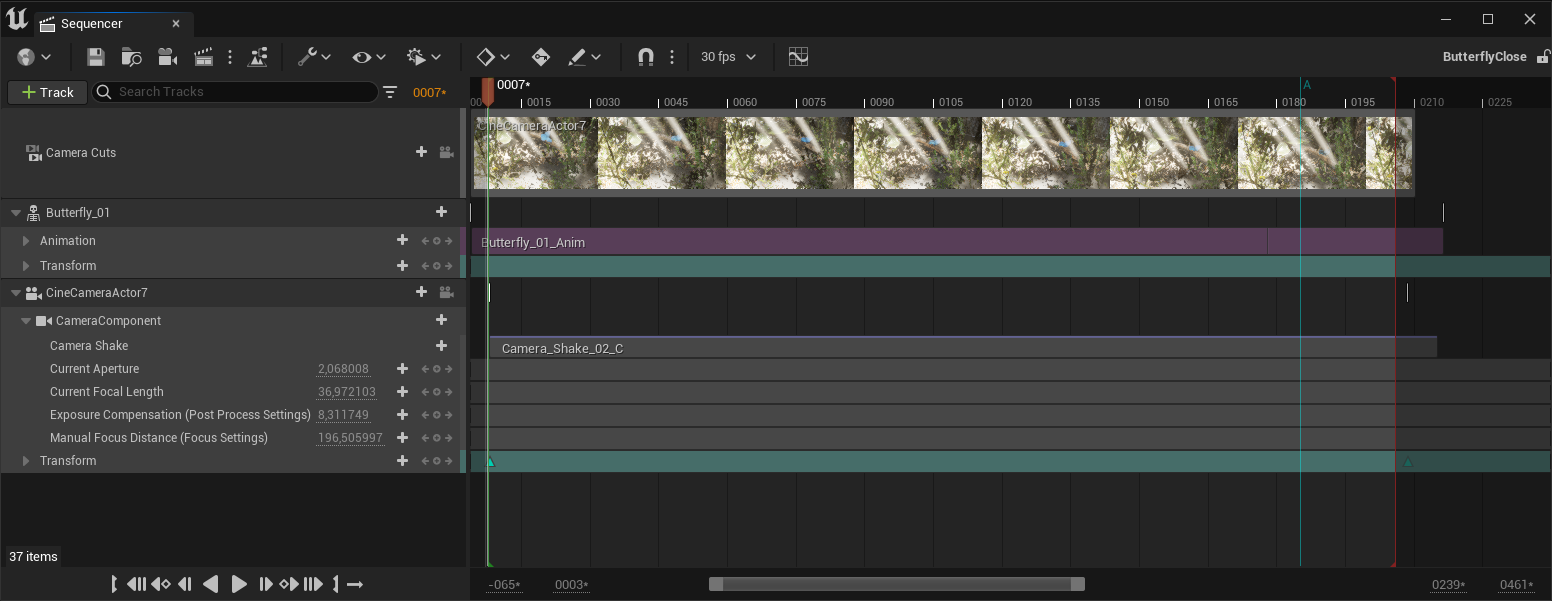Toggle the ButterflyClose sequence lock
Viewport: 1552px width, 601px height.
coord(1543,57)
